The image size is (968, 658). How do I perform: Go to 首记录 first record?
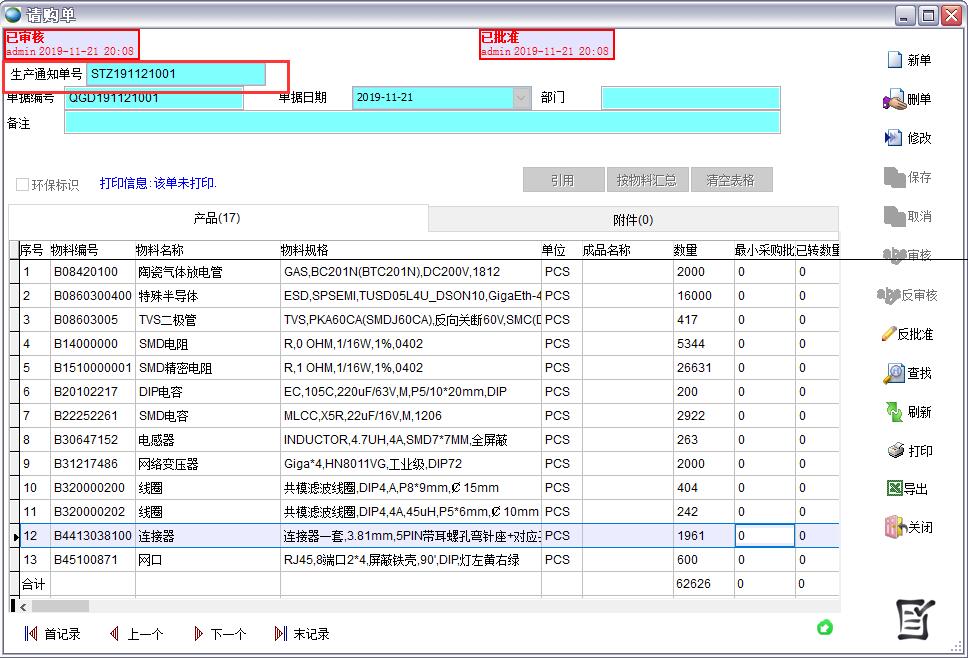pyautogui.click(x=31, y=634)
